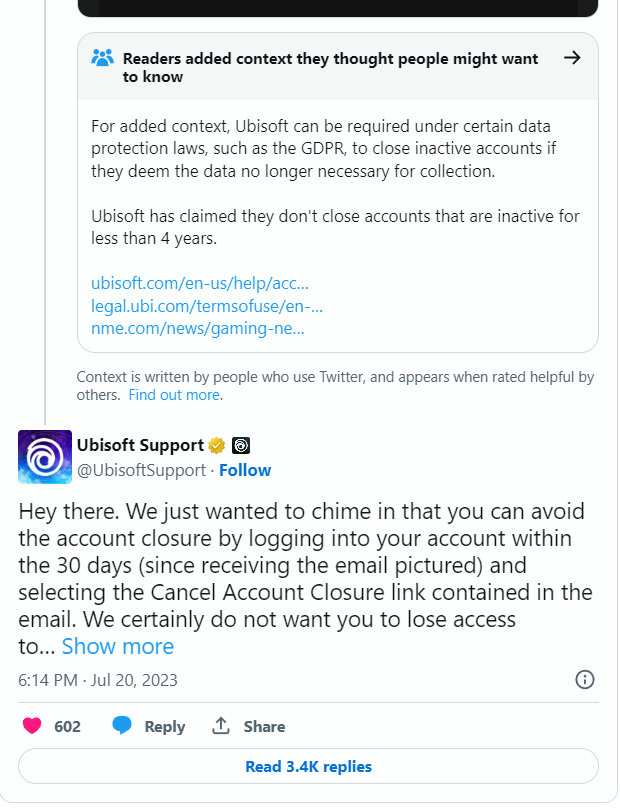Expand the tweet with Show more
The width and height of the screenshot is (620, 812).
118,646
